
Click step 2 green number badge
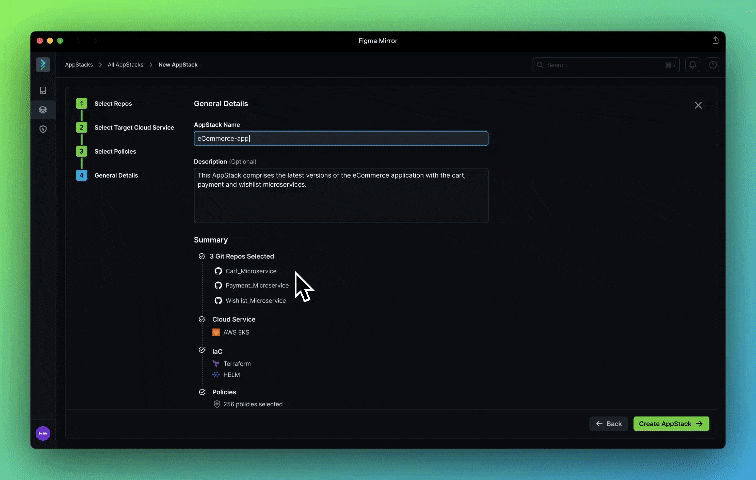pos(81,127)
